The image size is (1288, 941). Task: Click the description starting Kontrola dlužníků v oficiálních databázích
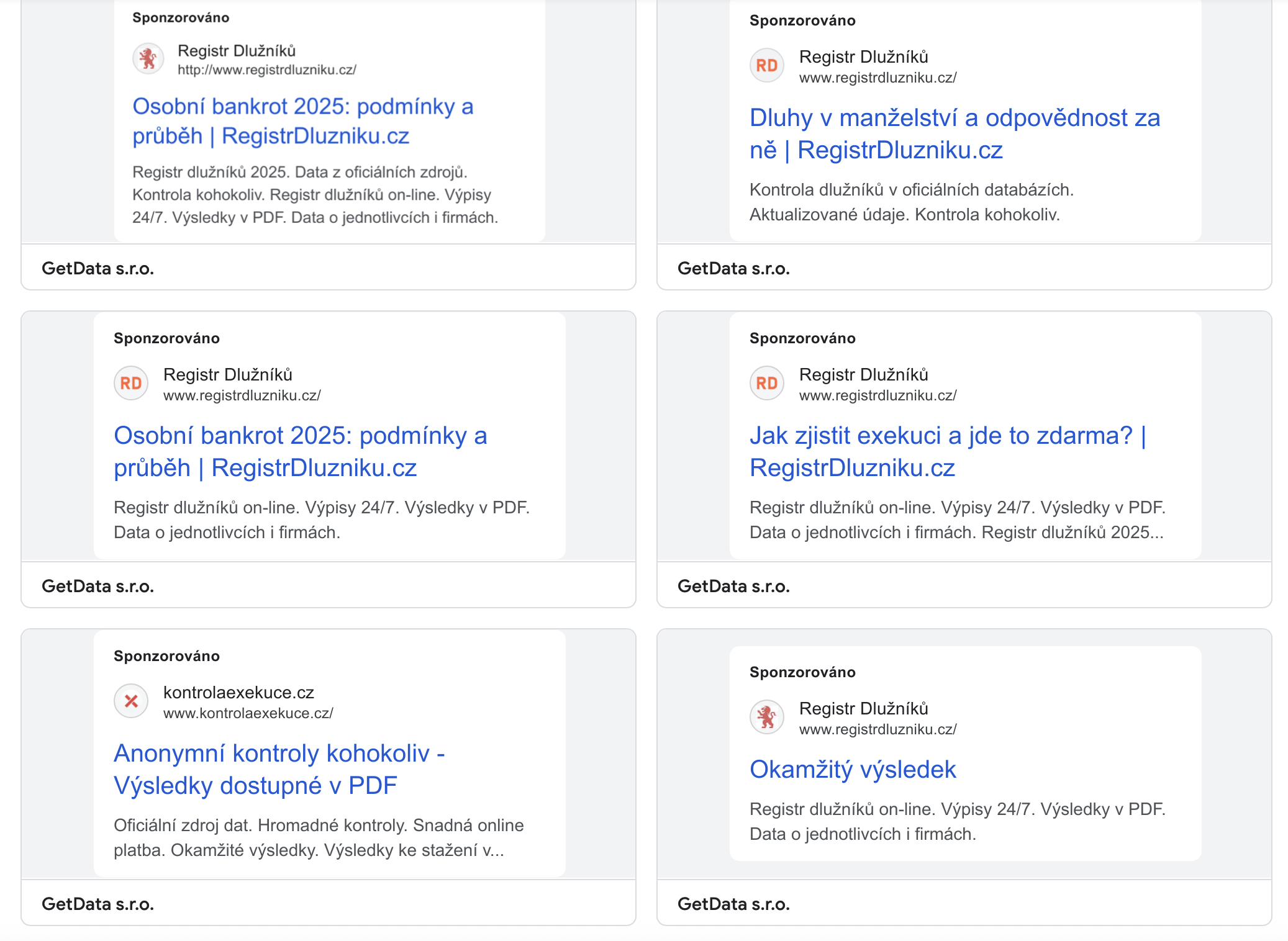click(912, 202)
